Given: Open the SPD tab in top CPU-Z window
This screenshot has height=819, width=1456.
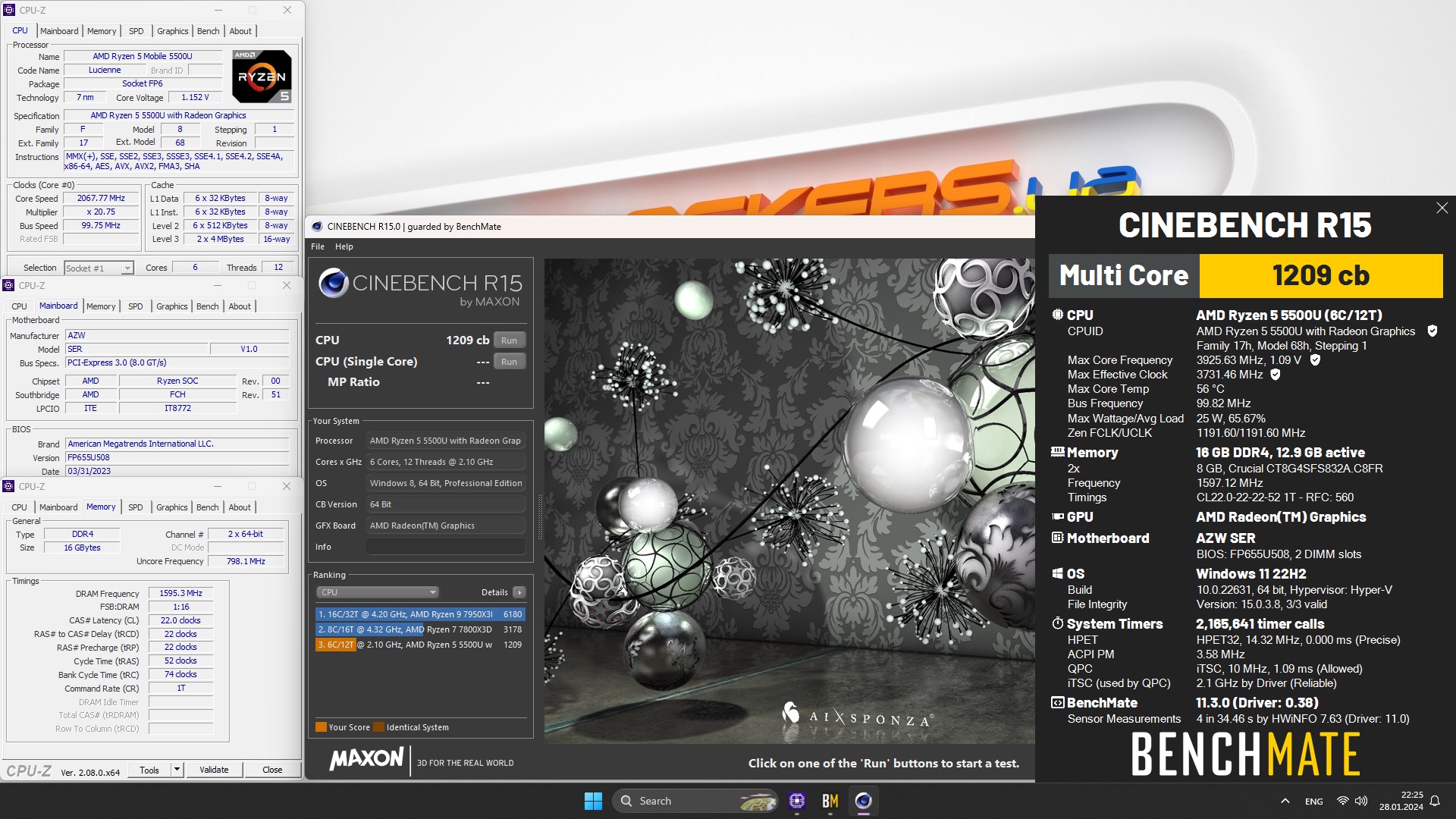Looking at the screenshot, I should point(136,31).
